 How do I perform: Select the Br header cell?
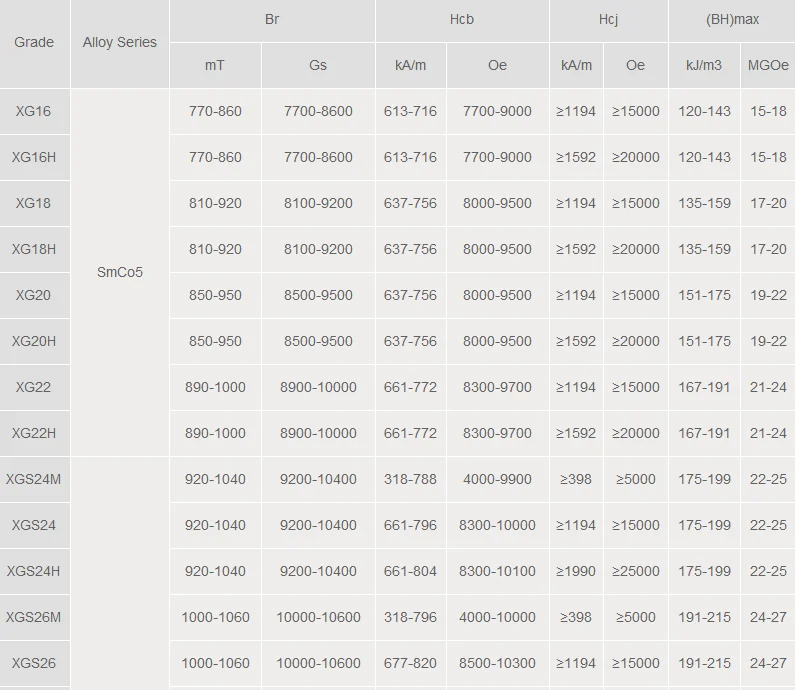tap(272, 20)
